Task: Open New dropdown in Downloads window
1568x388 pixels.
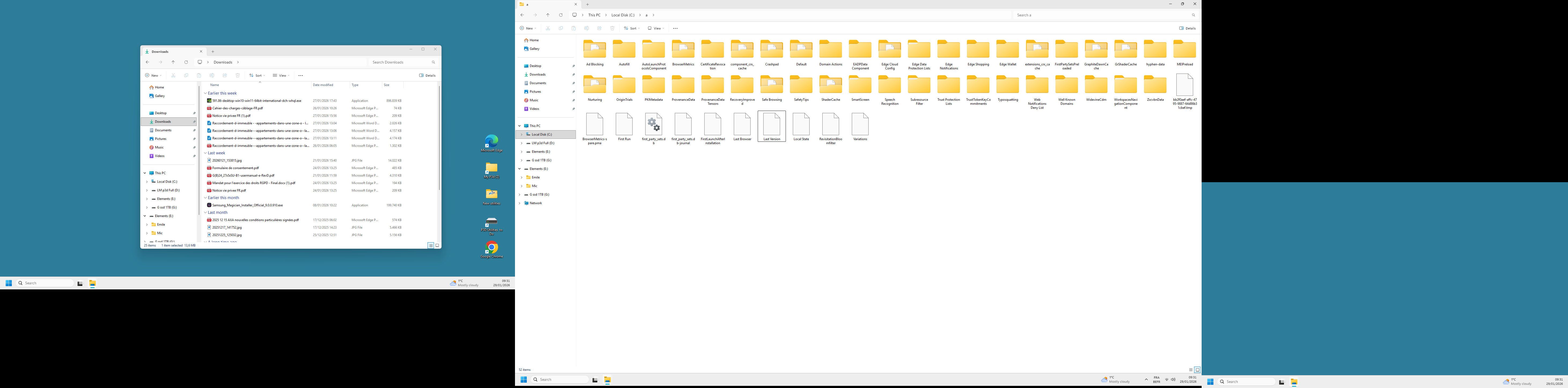Action: (x=153, y=75)
